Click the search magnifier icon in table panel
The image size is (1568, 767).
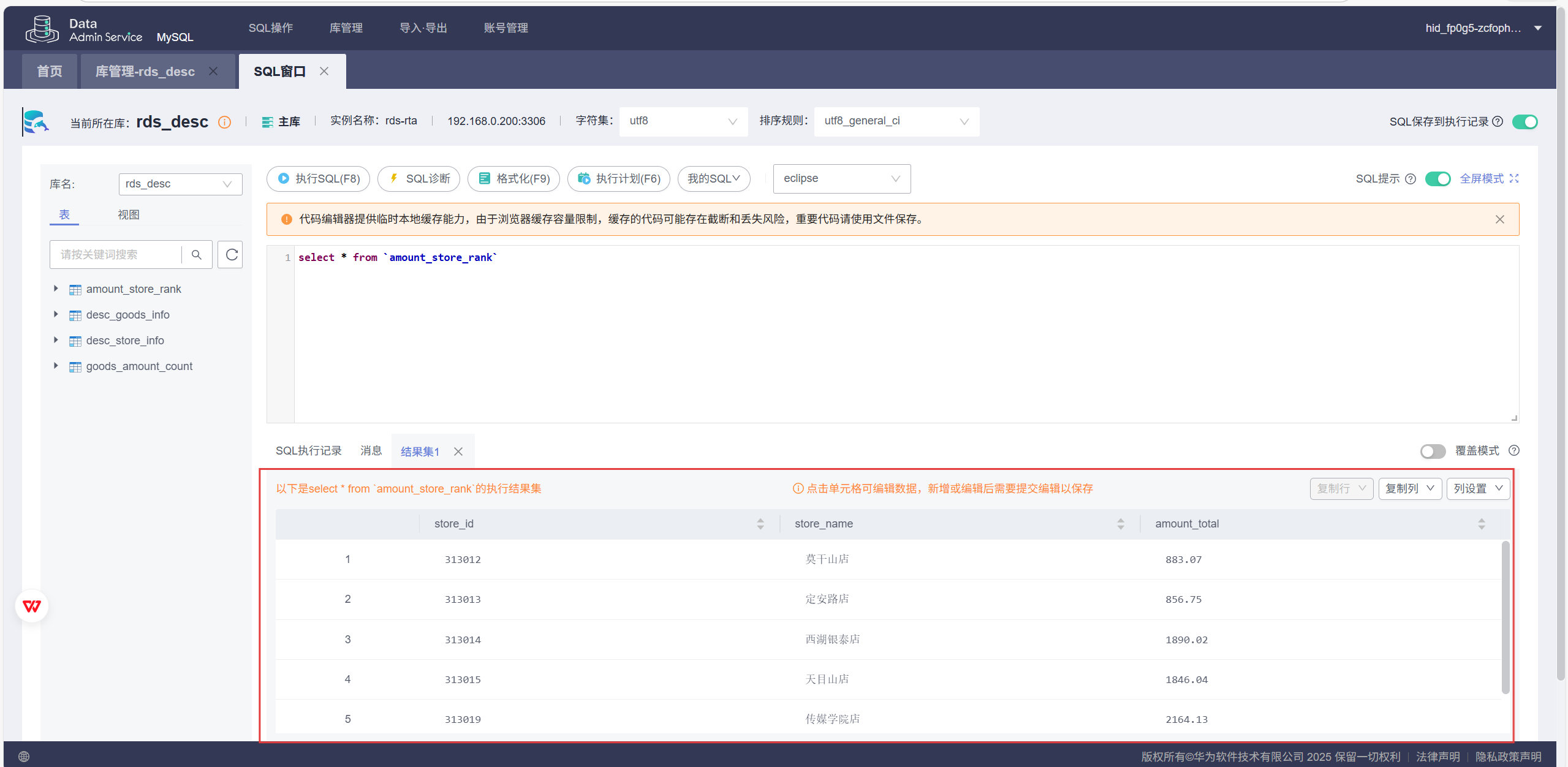click(197, 254)
